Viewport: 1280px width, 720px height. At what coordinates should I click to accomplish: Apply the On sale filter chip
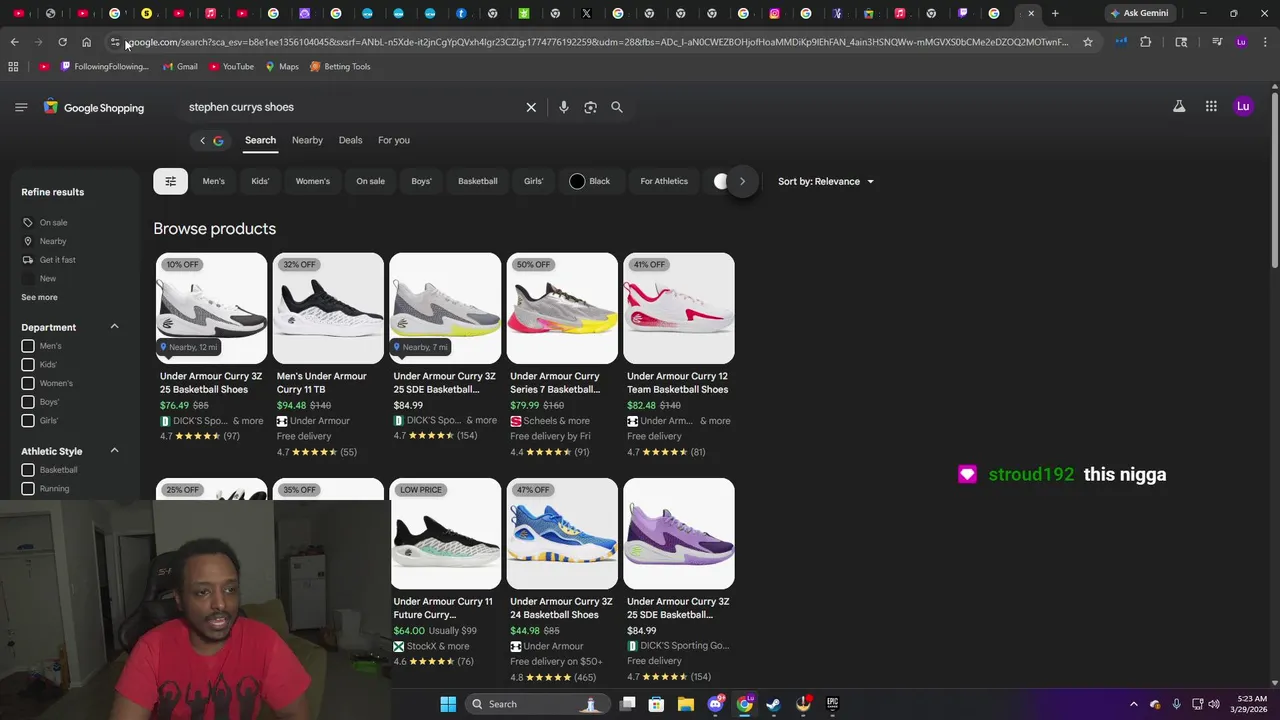click(x=370, y=181)
